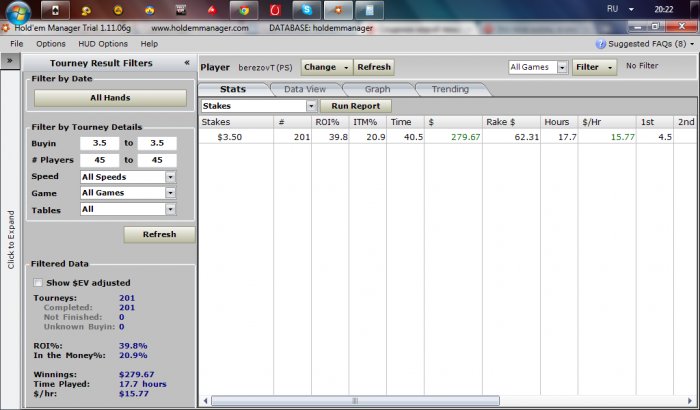The image size is (700, 410).
Task: Open the HUD Options menu
Action: 99,44
